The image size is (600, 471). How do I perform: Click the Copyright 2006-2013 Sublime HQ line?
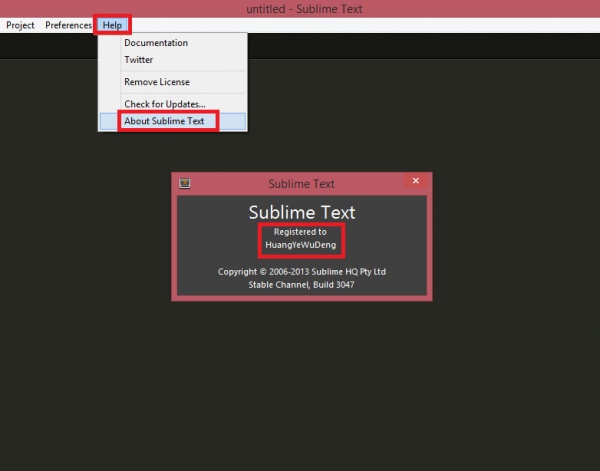point(302,272)
